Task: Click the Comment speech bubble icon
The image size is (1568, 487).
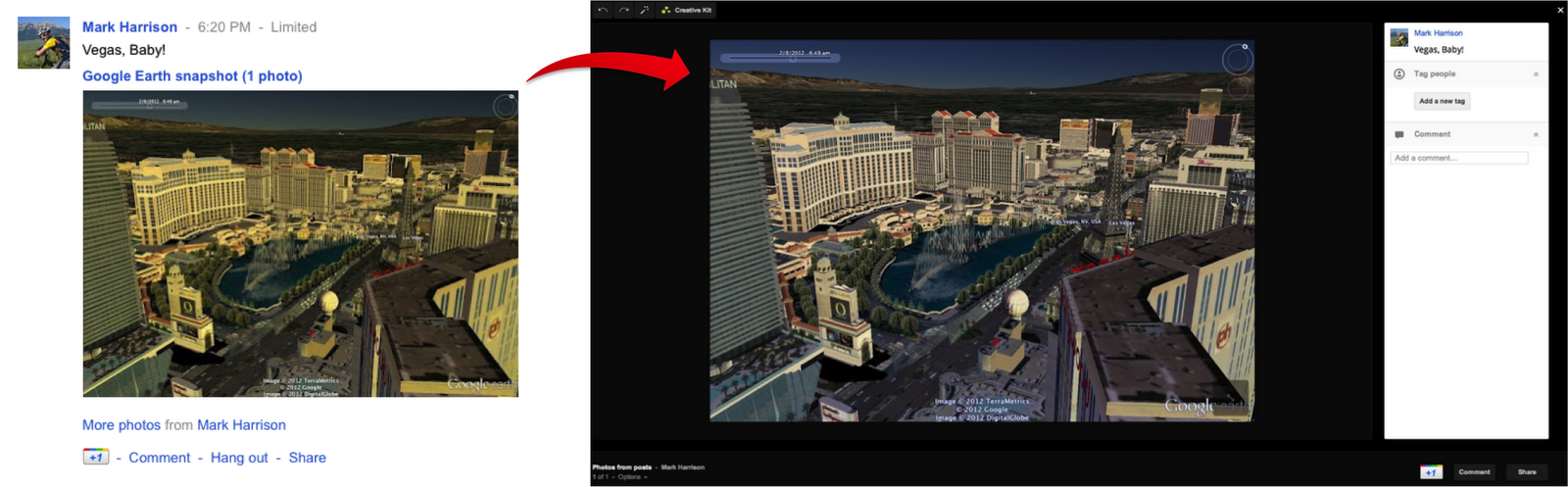Action: (x=1398, y=134)
